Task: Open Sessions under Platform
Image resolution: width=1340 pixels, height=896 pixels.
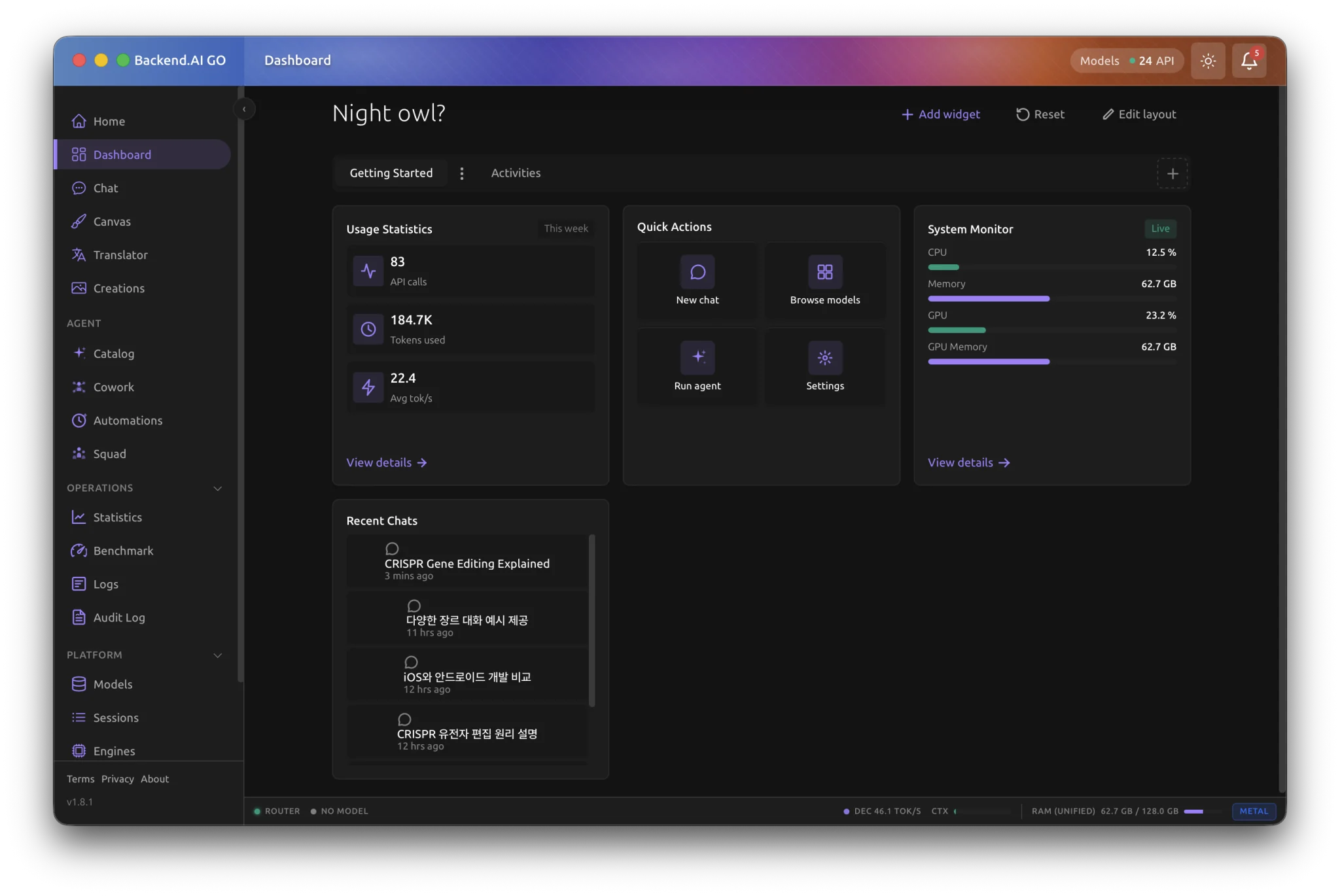Action: click(143, 717)
